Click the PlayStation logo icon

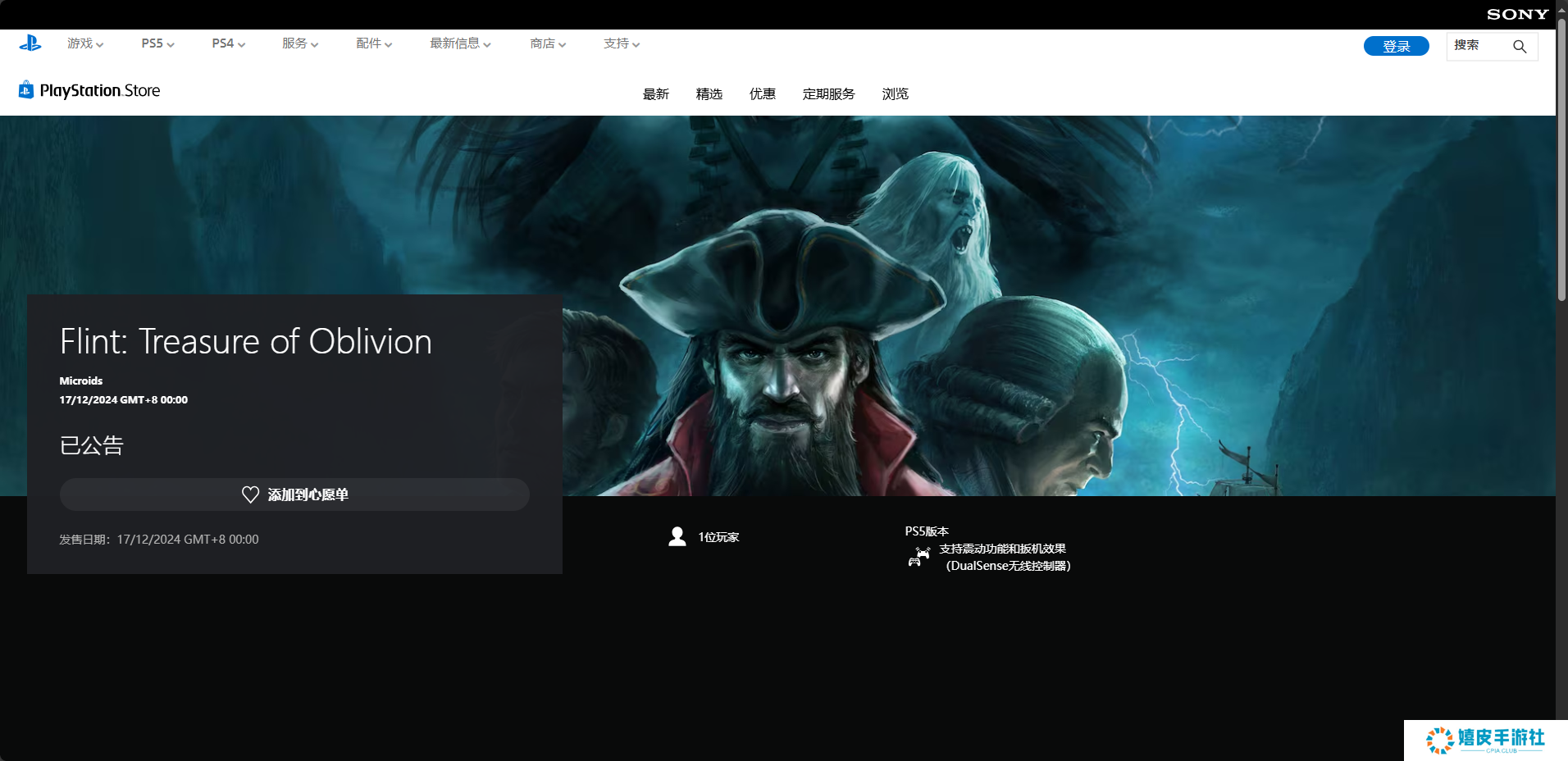(x=30, y=43)
